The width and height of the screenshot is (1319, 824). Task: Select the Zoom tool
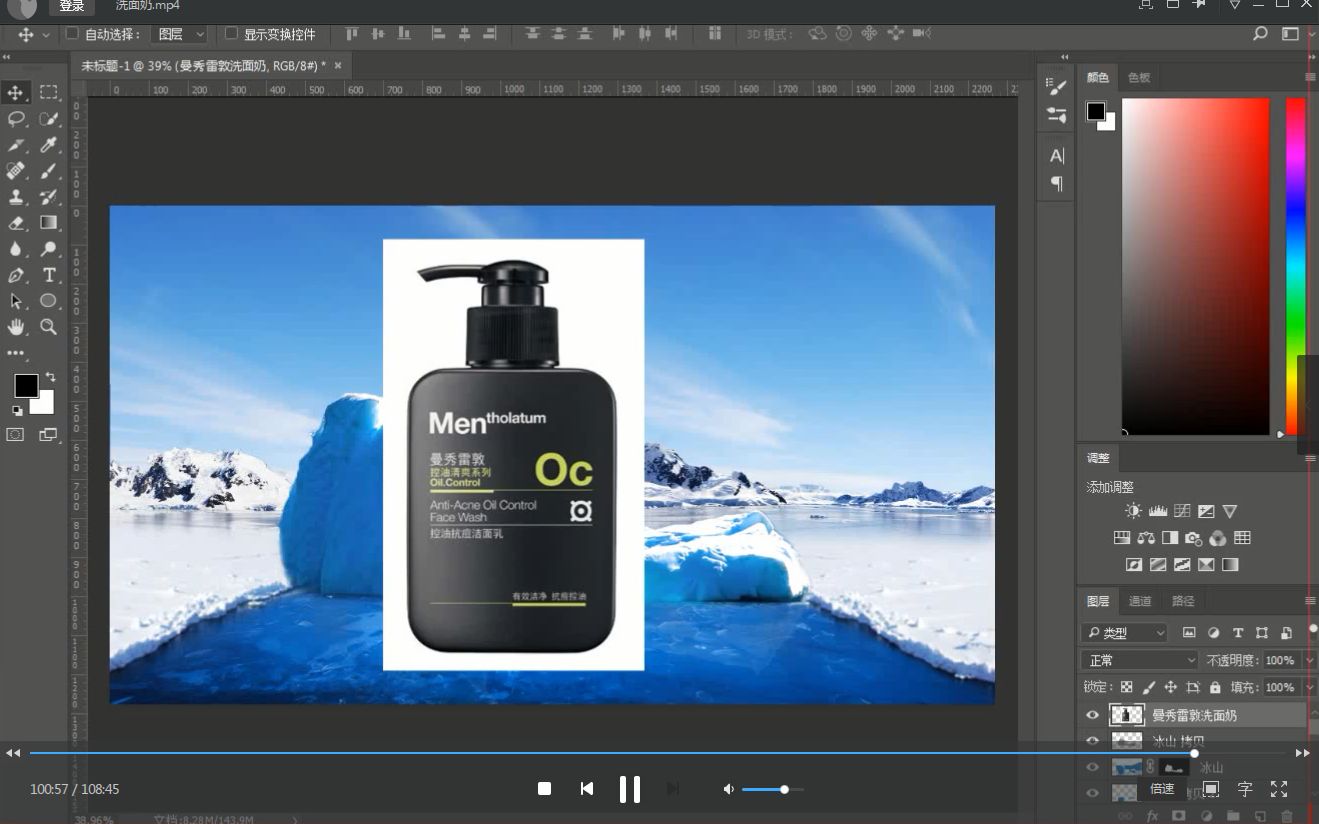click(x=48, y=327)
